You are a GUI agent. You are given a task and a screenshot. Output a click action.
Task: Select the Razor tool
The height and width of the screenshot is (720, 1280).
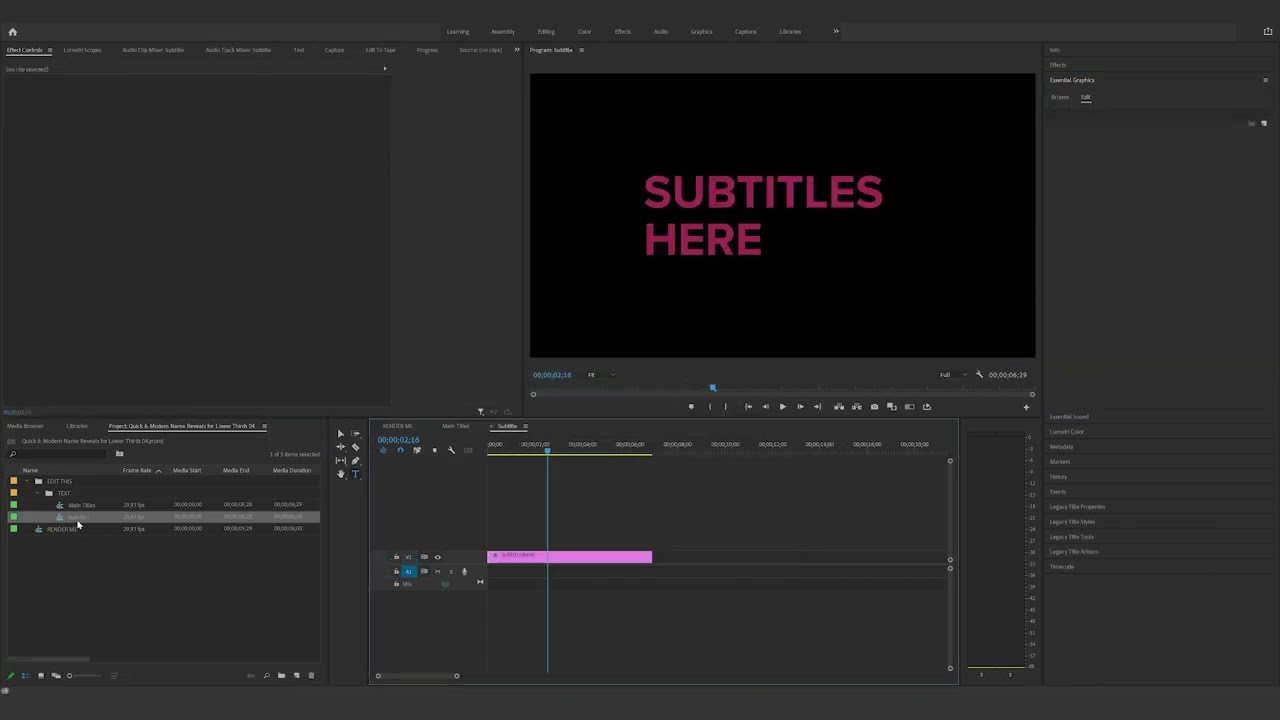tap(355, 447)
